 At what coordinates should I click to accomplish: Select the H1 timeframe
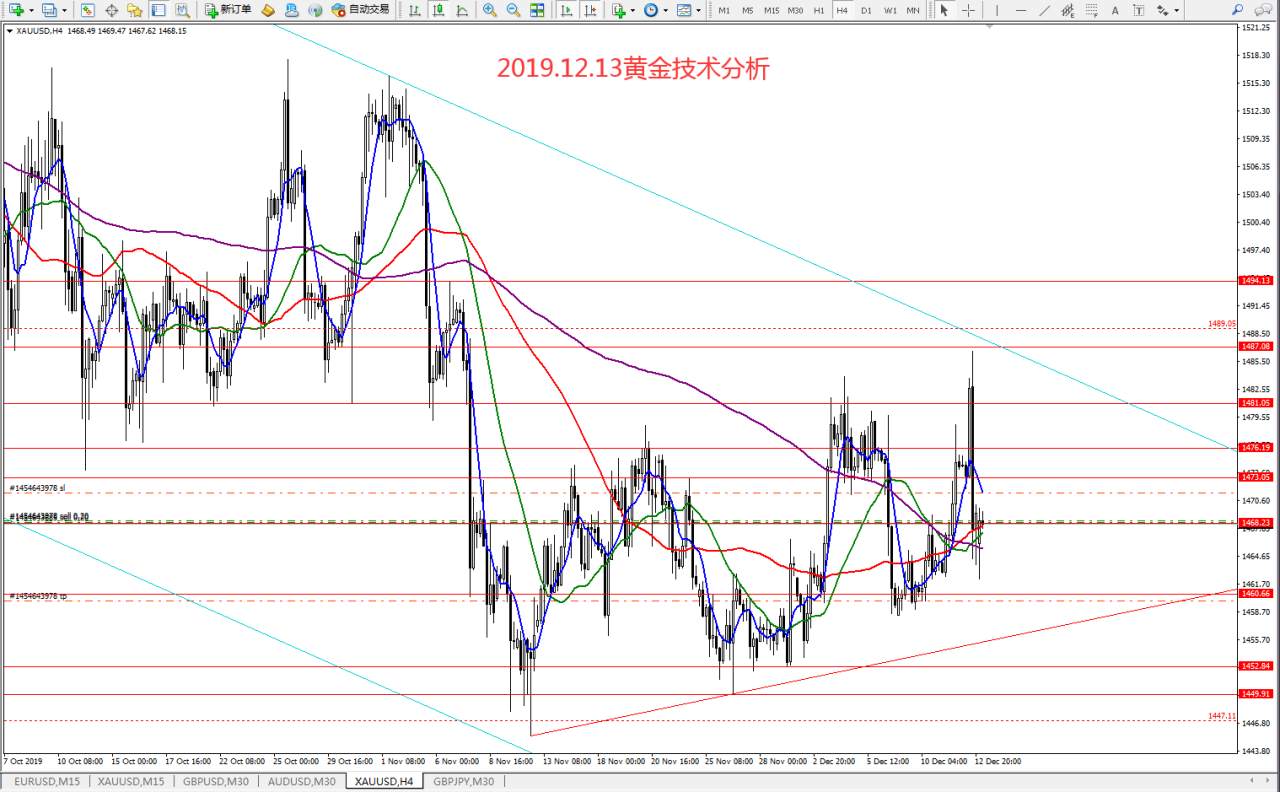tap(819, 10)
